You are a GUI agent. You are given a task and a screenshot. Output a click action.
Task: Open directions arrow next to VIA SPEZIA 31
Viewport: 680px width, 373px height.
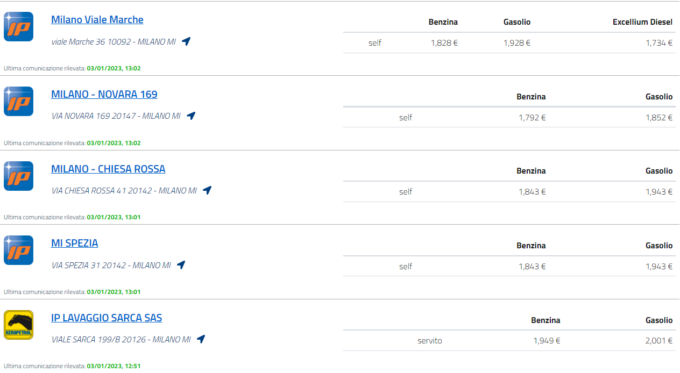pyautogui.click(x=181, y=265)
